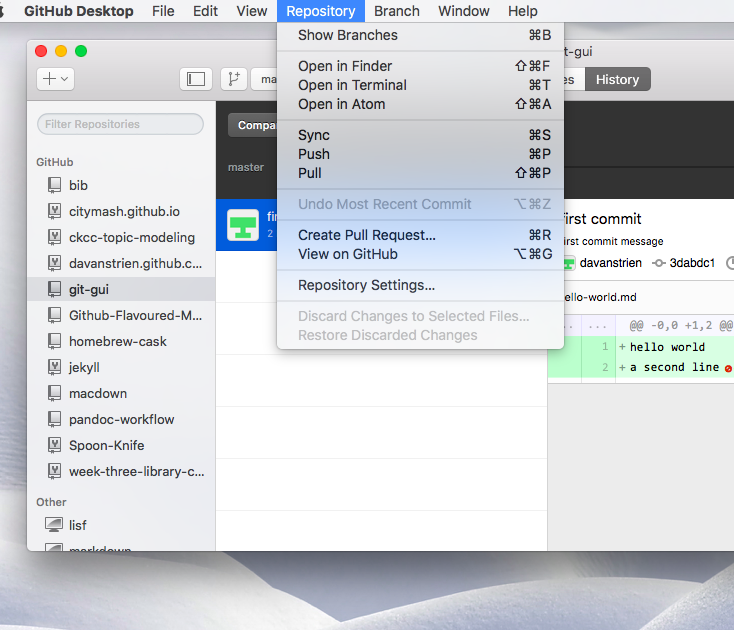Click the Apple menu icon
Screen dimensions: 734x630
7,11
